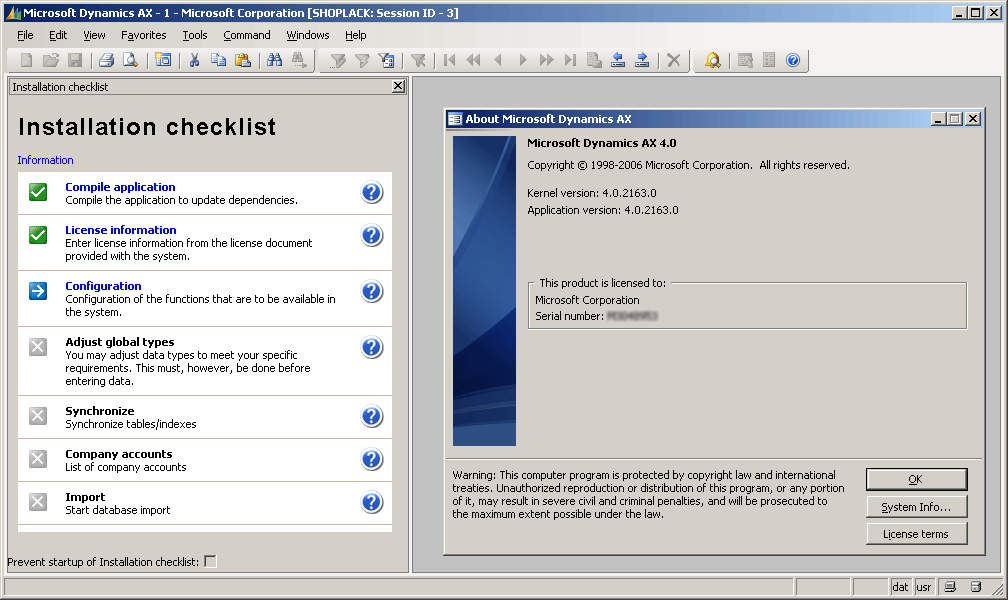Screen dimensions: 1008x600
Task: Click the 'usr' status bar entry
Action: click(x=924, y=586)
